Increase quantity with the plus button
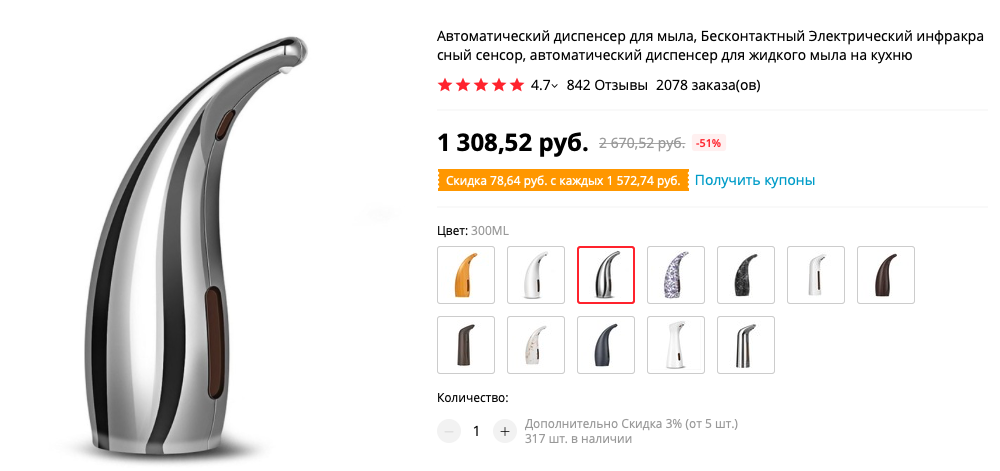The height and width of the screenshot is (471, 1000). pyautogui.click(x=504, y=431)
